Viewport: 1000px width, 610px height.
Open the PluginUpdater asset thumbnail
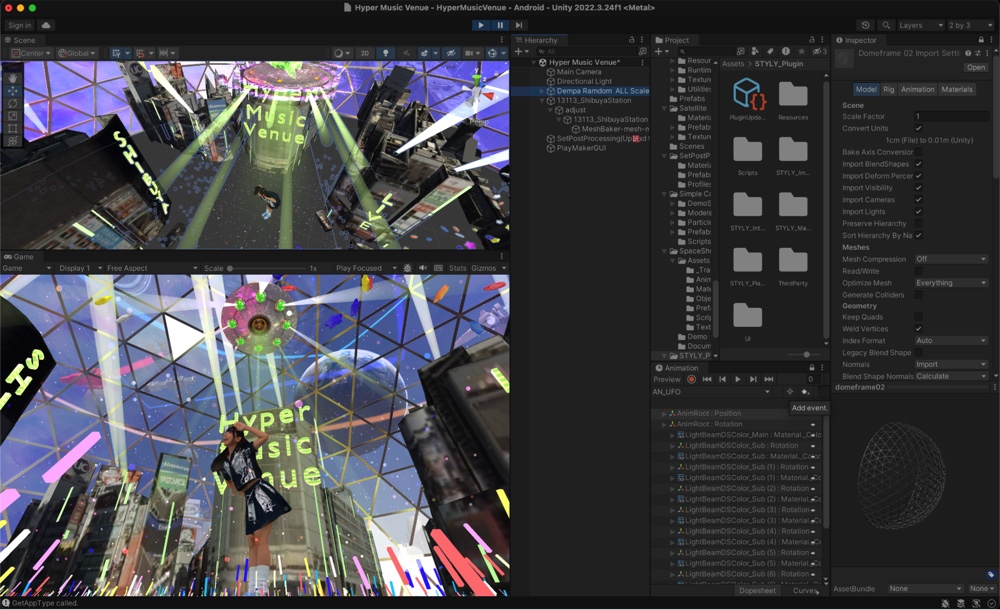click(x=748, y=93)
